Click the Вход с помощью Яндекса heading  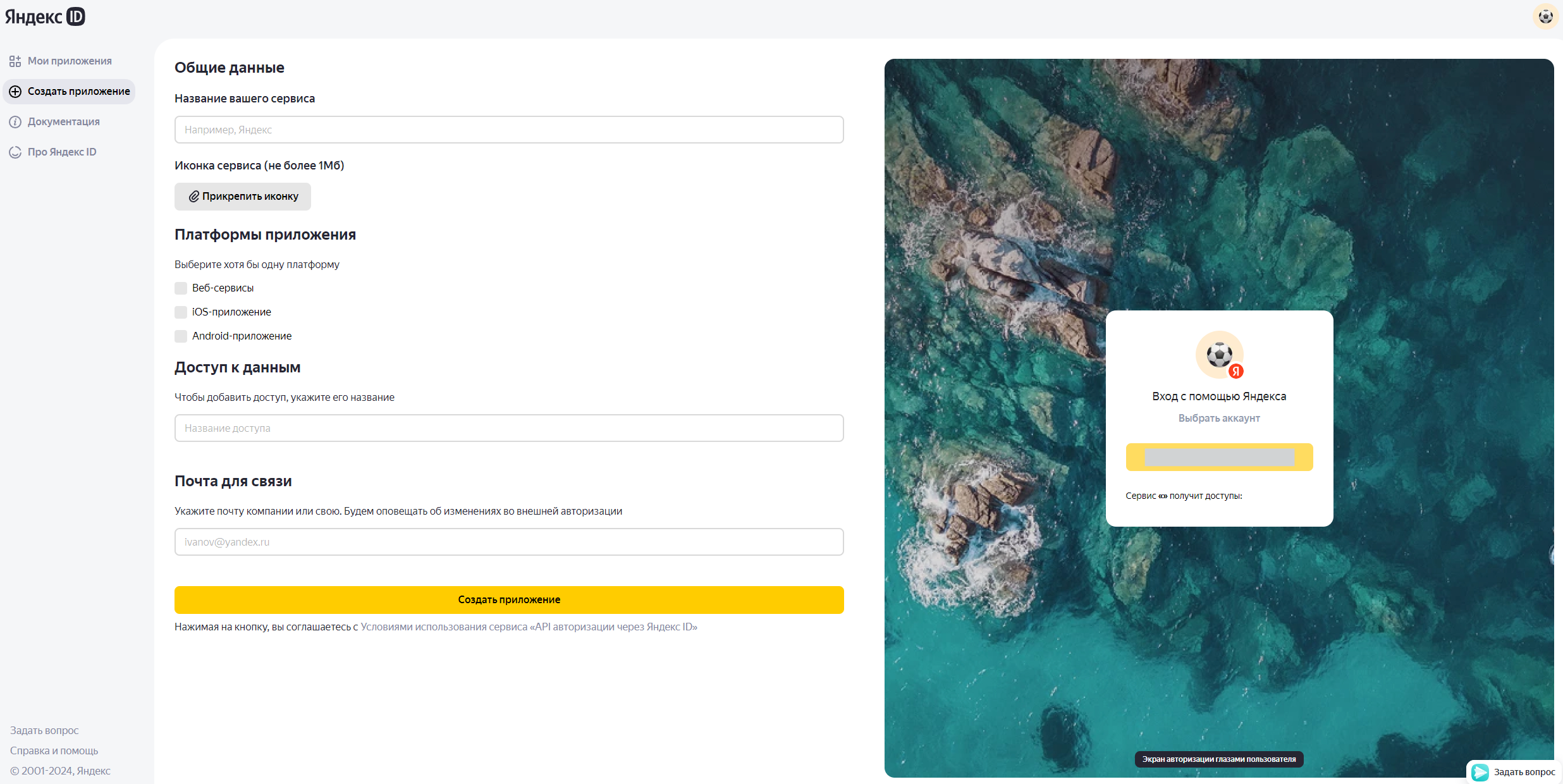click(1219, 396)
